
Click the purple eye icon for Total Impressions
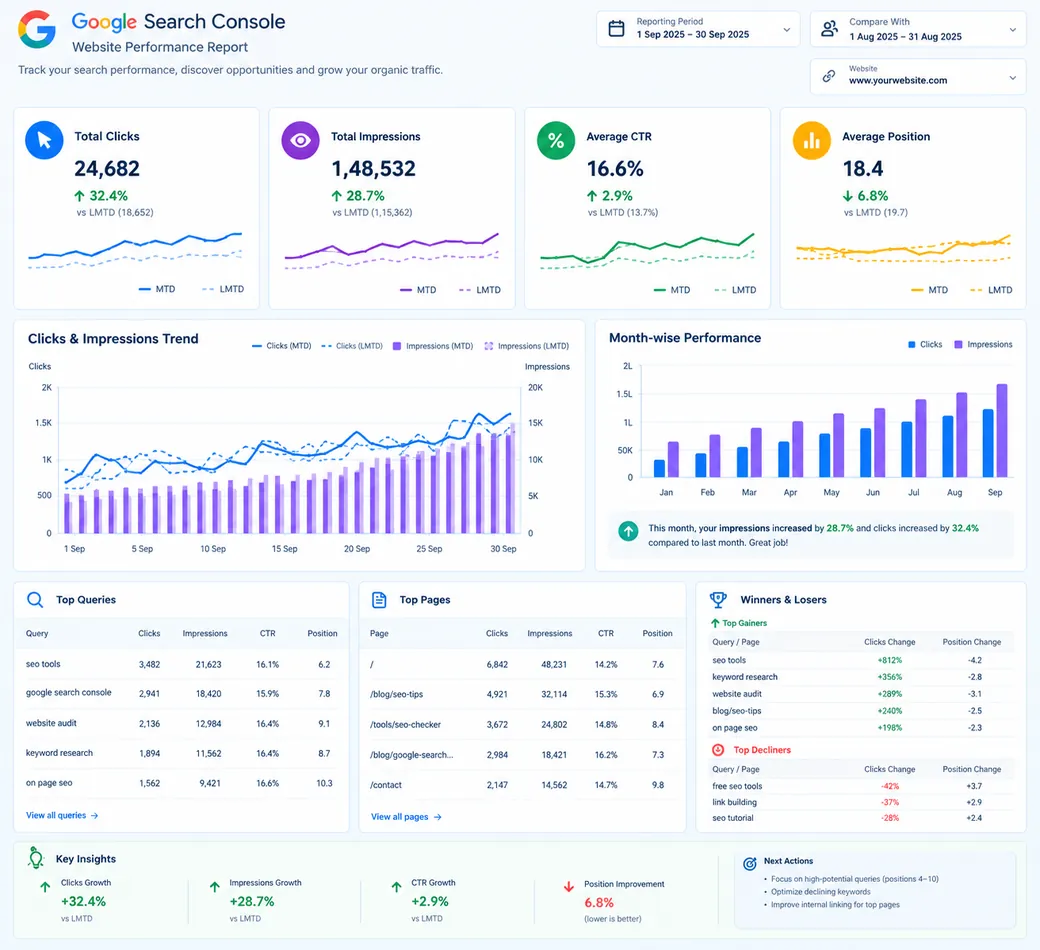tap(300, 140)
